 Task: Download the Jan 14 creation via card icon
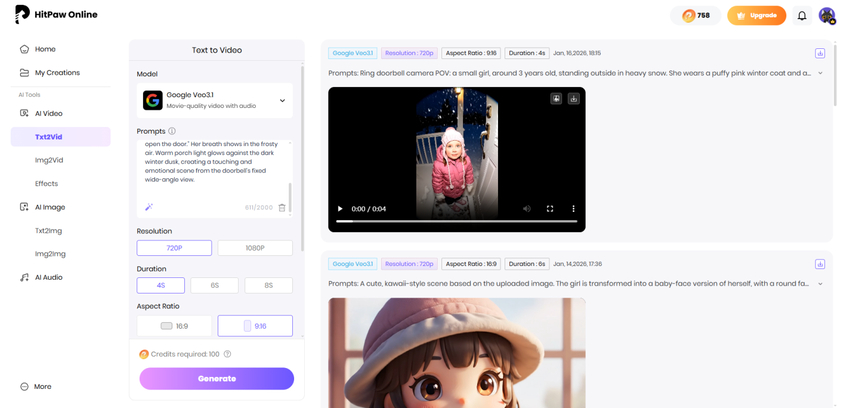820,264
